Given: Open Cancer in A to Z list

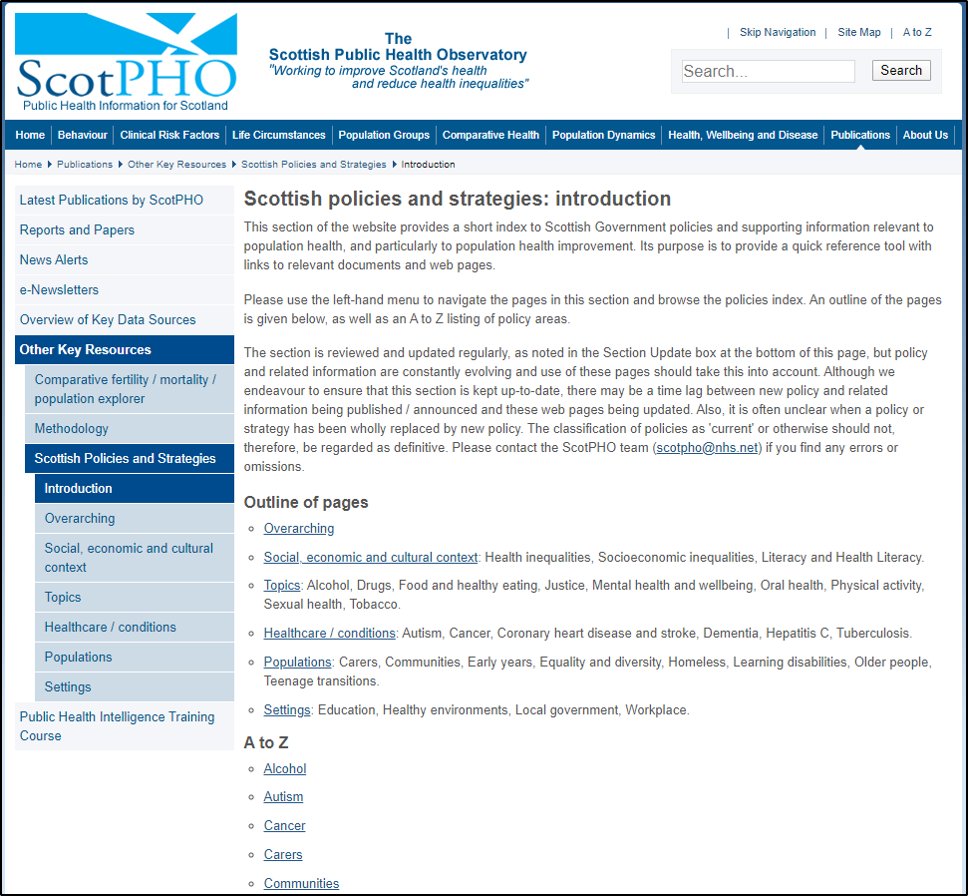Looking at the screenshot, I should point(285,826).
